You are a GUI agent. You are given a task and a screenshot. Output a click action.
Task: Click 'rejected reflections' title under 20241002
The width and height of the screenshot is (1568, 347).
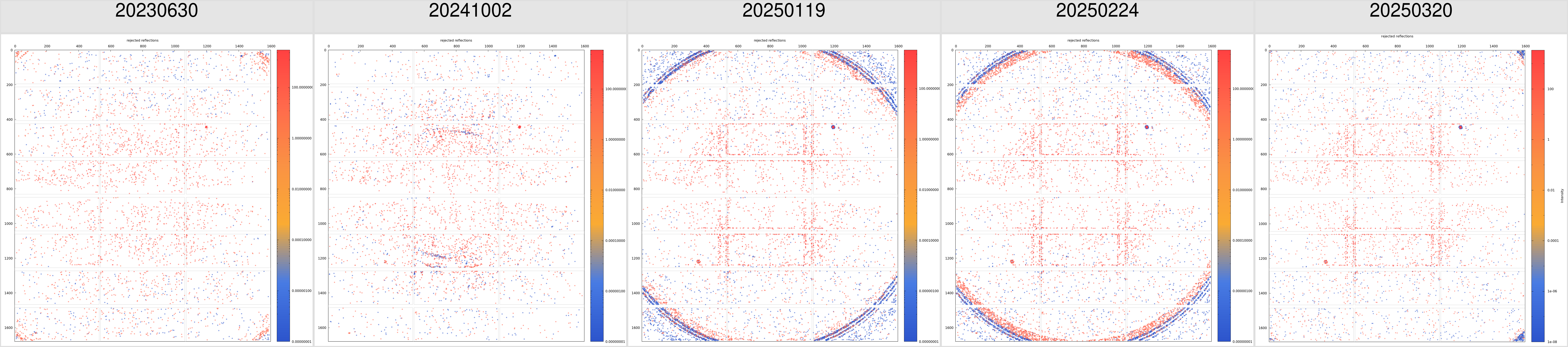click(456, 41)
